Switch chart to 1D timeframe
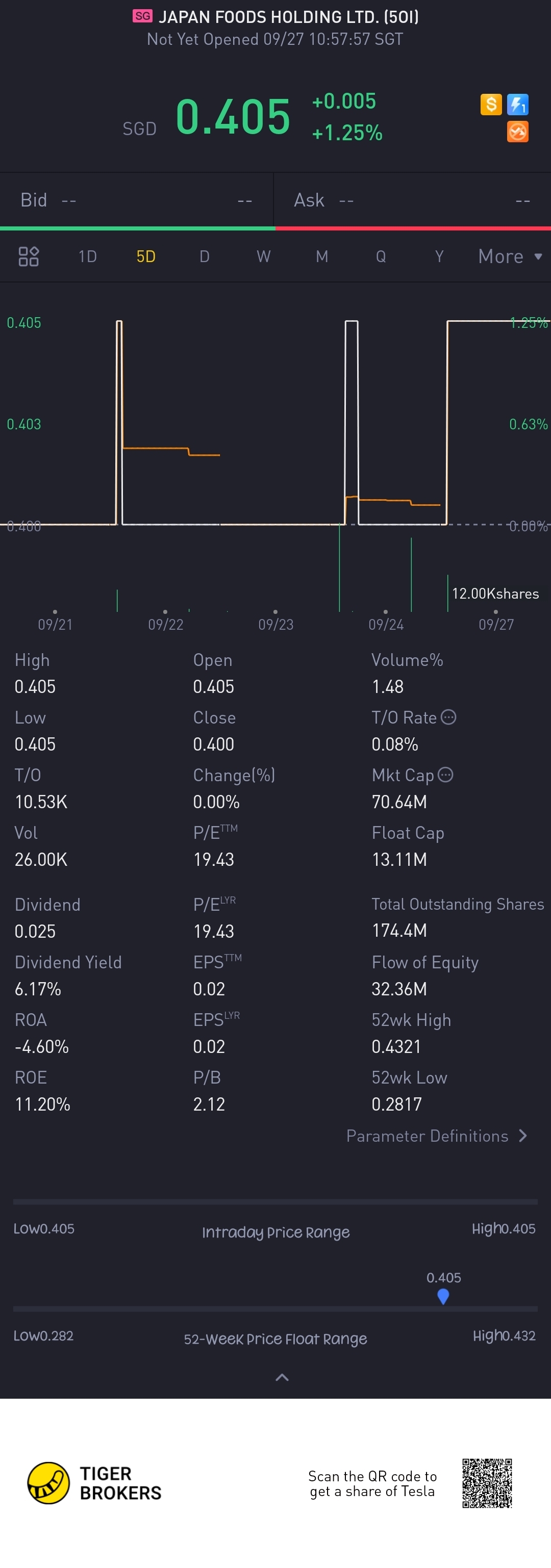This screenshot has width=551, height=1568. (88, 256)
